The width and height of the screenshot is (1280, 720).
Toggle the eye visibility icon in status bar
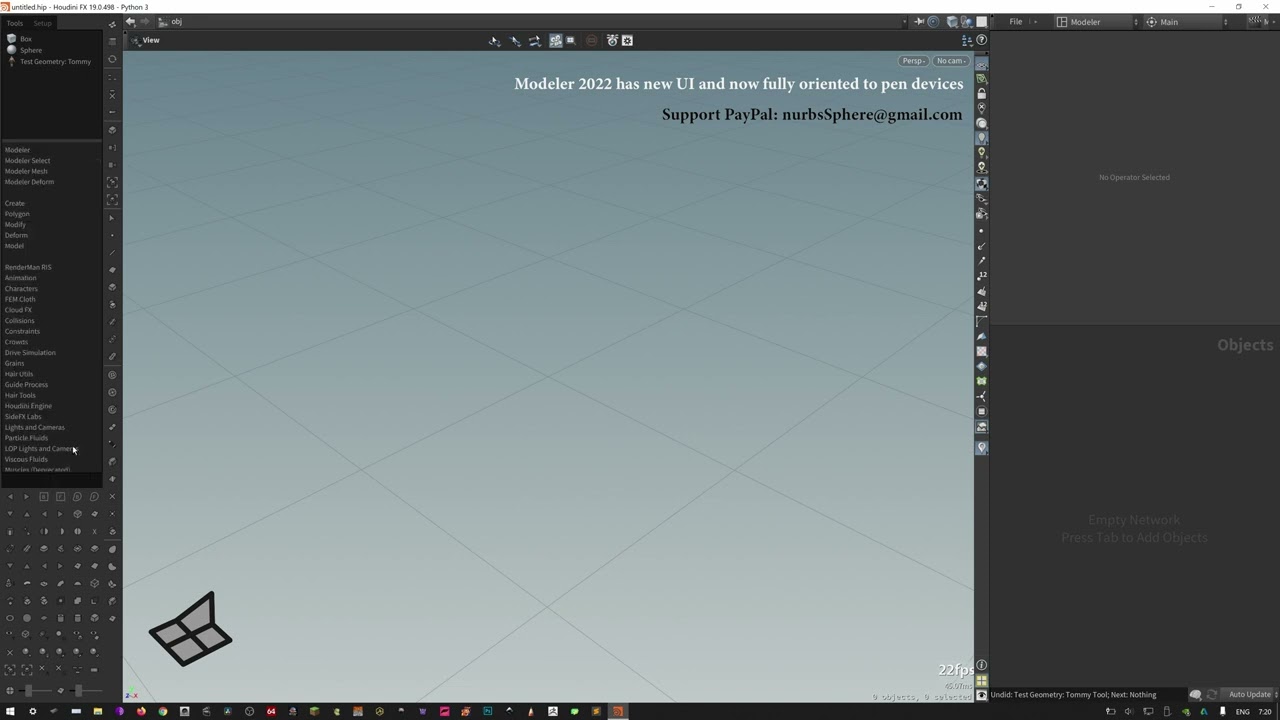981,695
